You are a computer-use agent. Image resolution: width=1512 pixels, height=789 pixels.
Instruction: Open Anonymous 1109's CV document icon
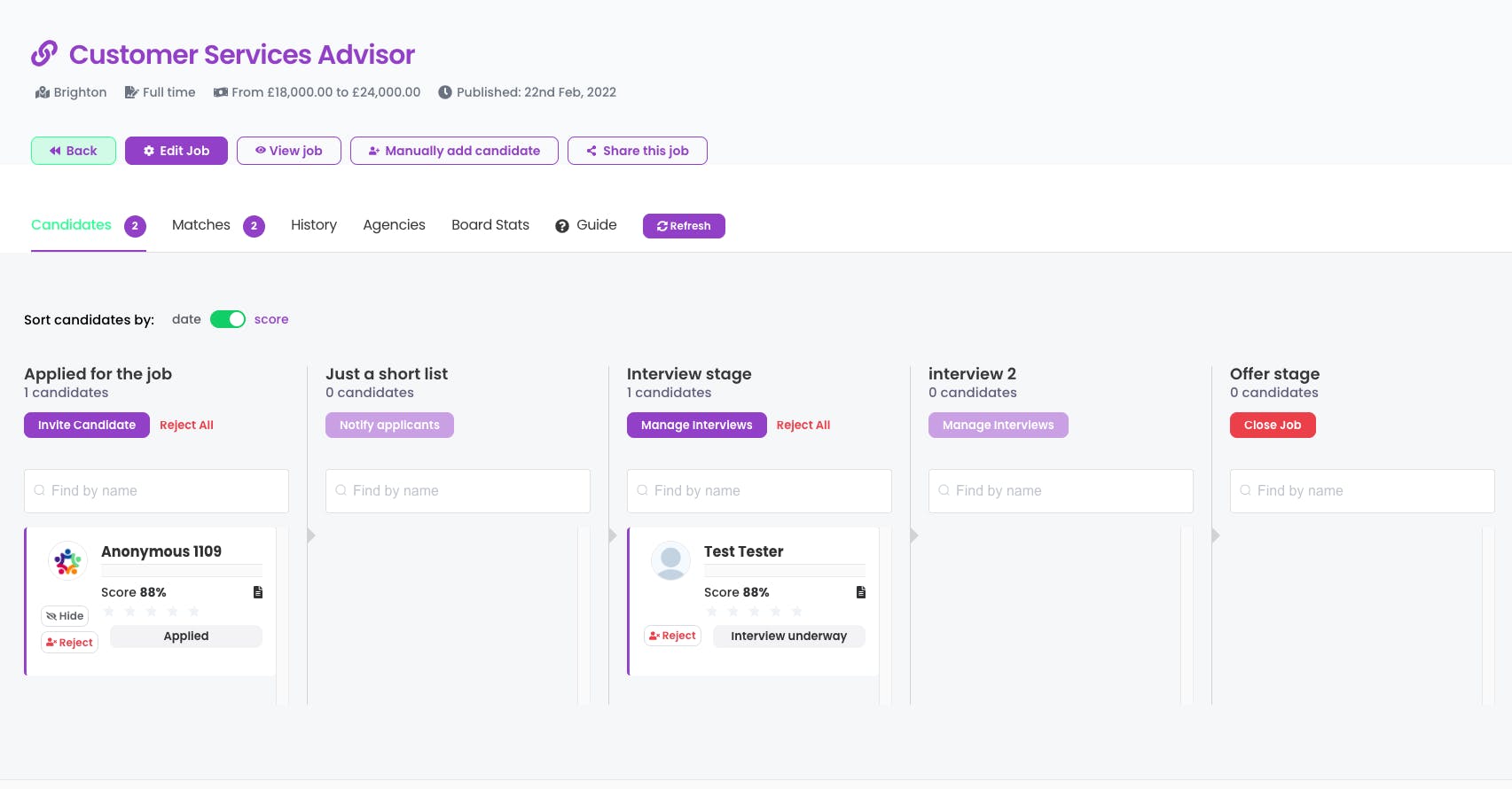pyautogui.click(x=258, y=592)
